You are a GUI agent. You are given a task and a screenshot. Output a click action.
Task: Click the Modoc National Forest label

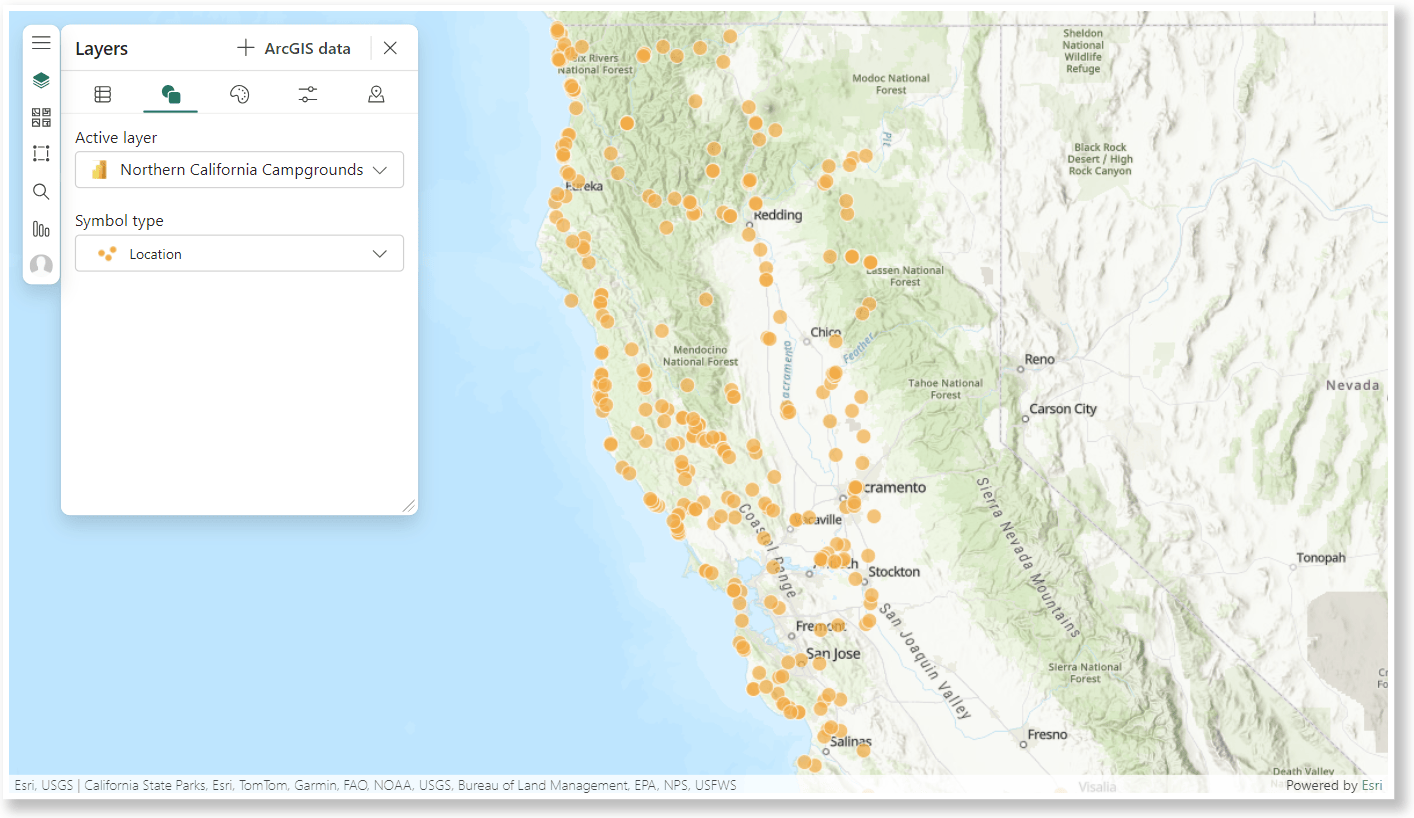pyautogui.click(x=891, y=84)
